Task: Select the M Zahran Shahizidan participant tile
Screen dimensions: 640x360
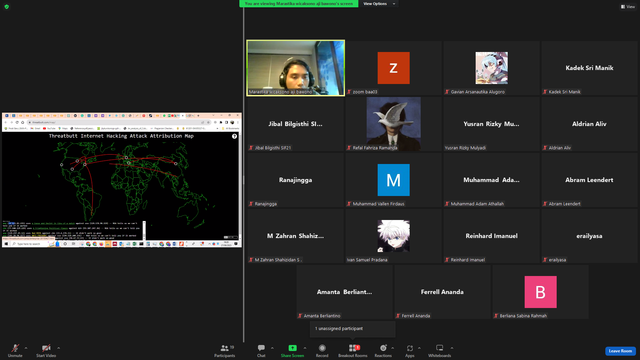Action: (296, 236)
